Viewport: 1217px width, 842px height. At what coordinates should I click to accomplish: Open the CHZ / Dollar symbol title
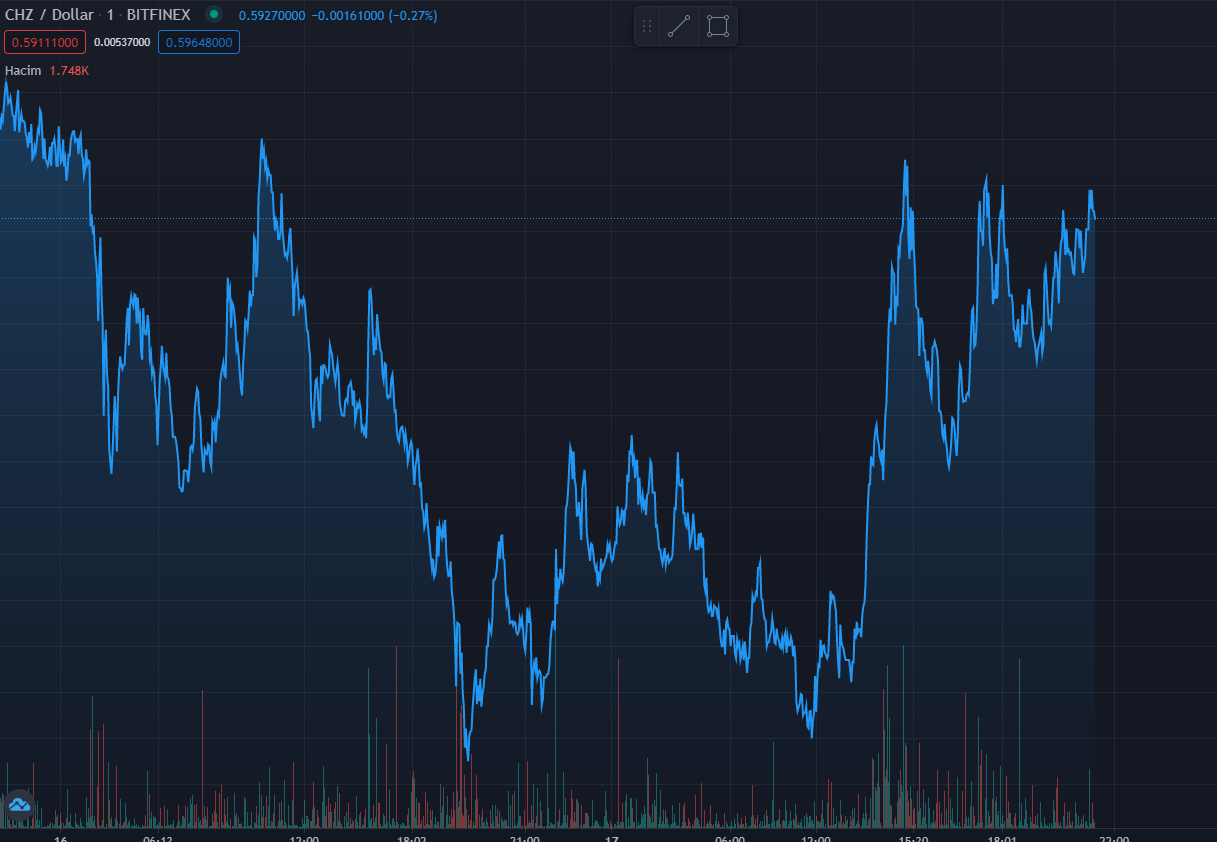[x=50, y=15]
